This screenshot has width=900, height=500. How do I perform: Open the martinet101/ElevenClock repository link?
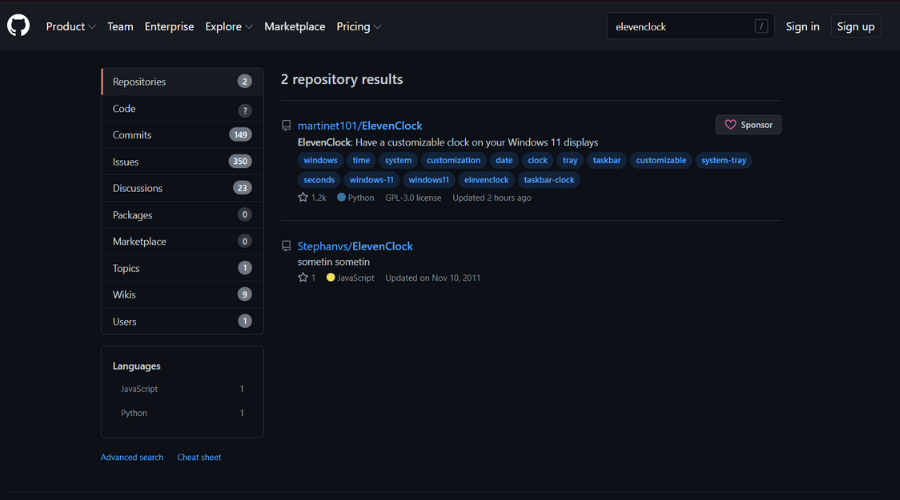click(360, 126)
